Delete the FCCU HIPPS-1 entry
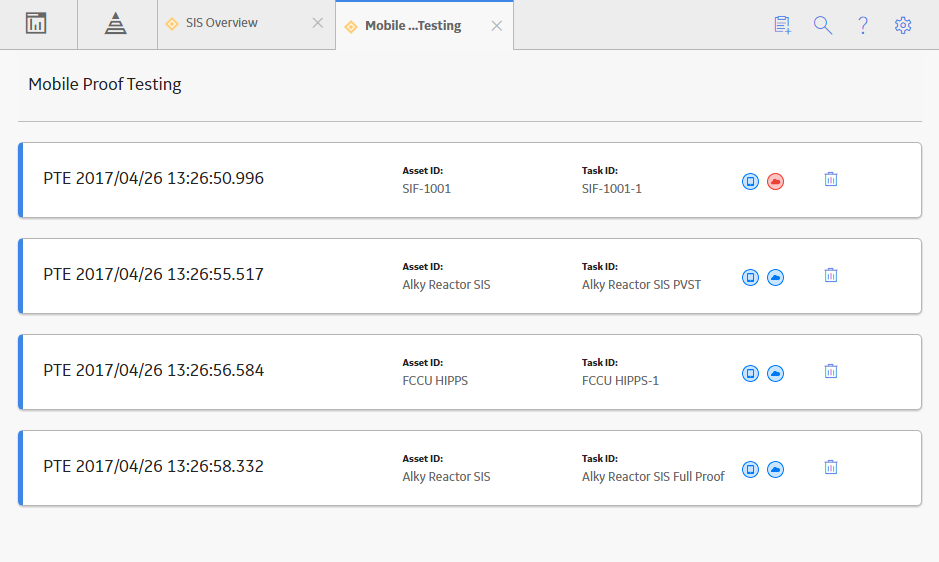 pos(831,371)
